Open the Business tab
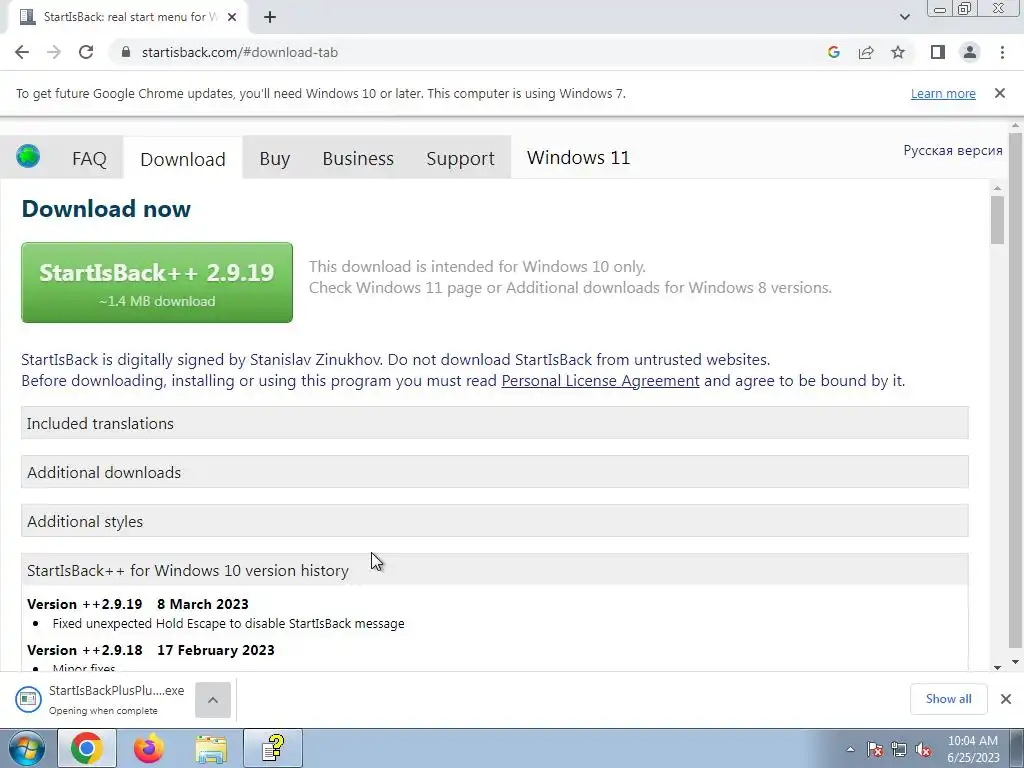Screen dimensions: 1024x768 (x=358, y=158)
